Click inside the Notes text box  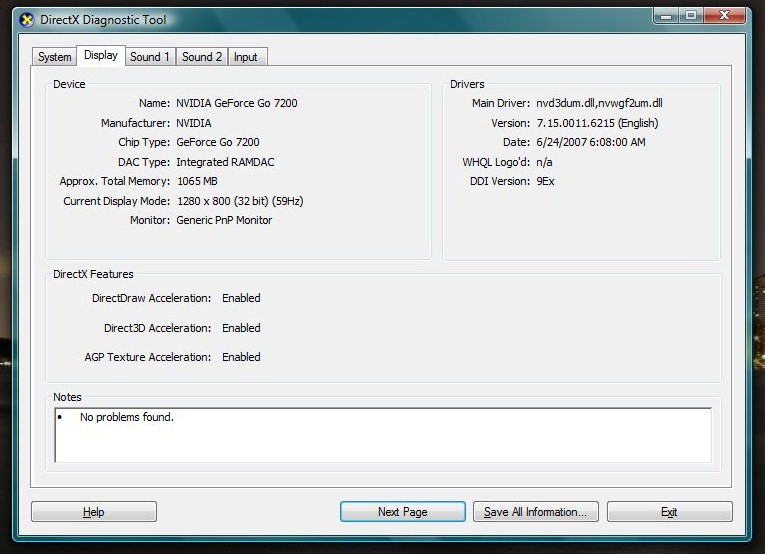click(383, 435)
